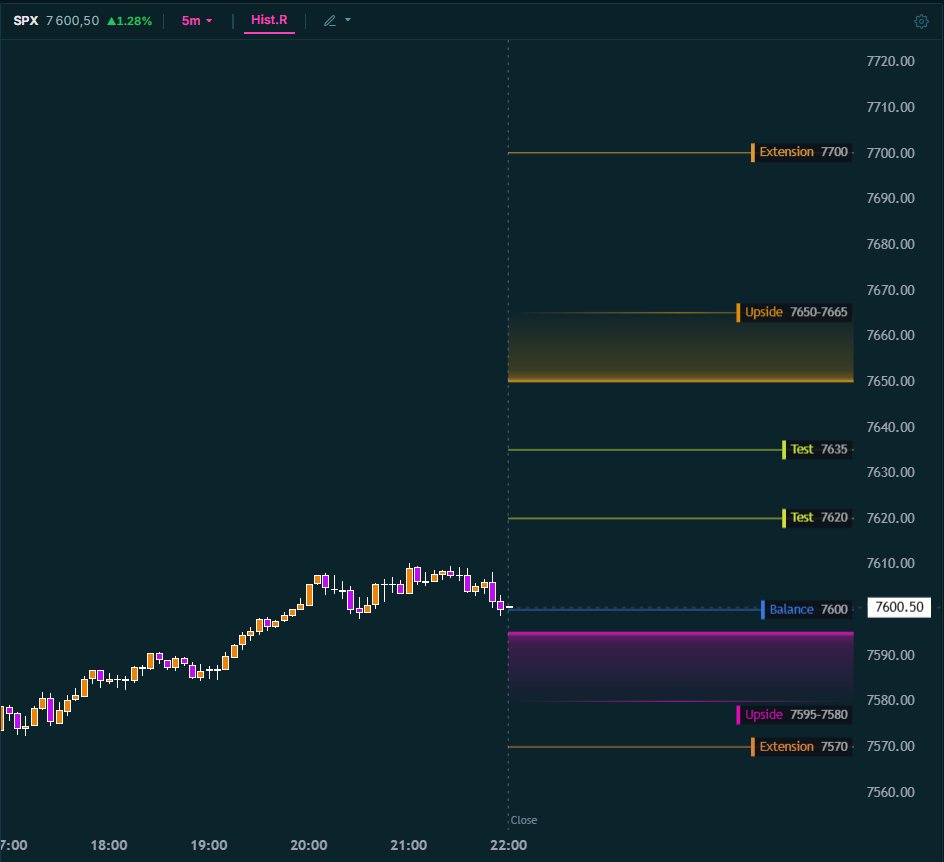Screen dimensions: 944x862
Task: Click the orange upside zone shaded area
Action: (x=680, y=347)
